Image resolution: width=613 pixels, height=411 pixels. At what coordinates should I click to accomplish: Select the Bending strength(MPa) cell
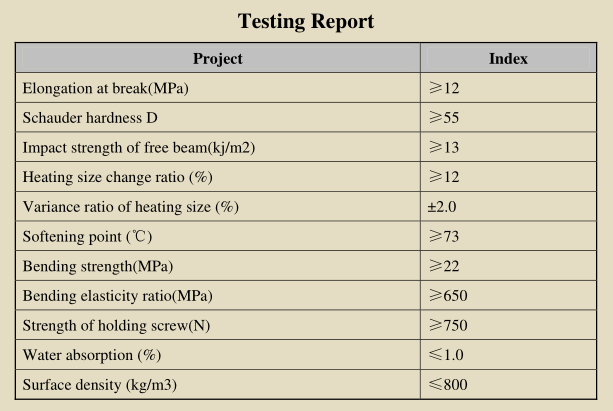coord(218,266)
